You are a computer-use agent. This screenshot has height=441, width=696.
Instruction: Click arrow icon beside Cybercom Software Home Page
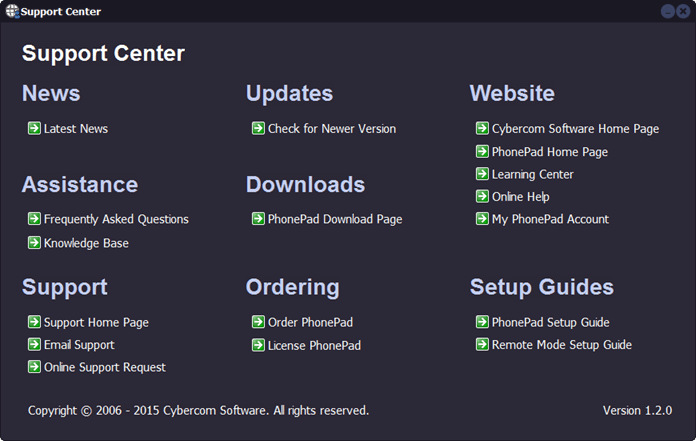[x=482, y=128]
